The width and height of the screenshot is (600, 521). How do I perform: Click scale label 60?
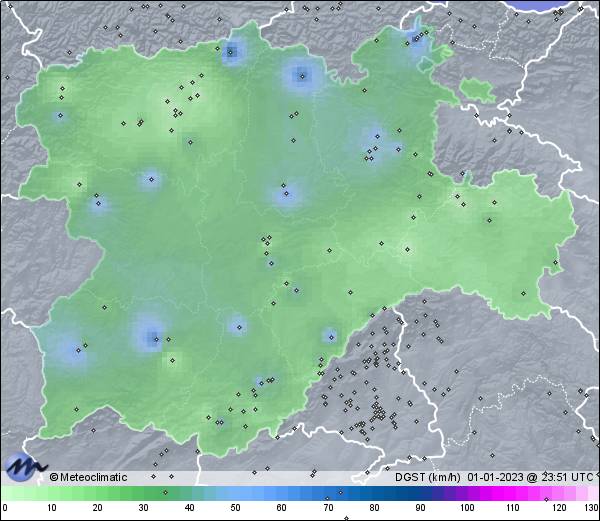point(282,508)
